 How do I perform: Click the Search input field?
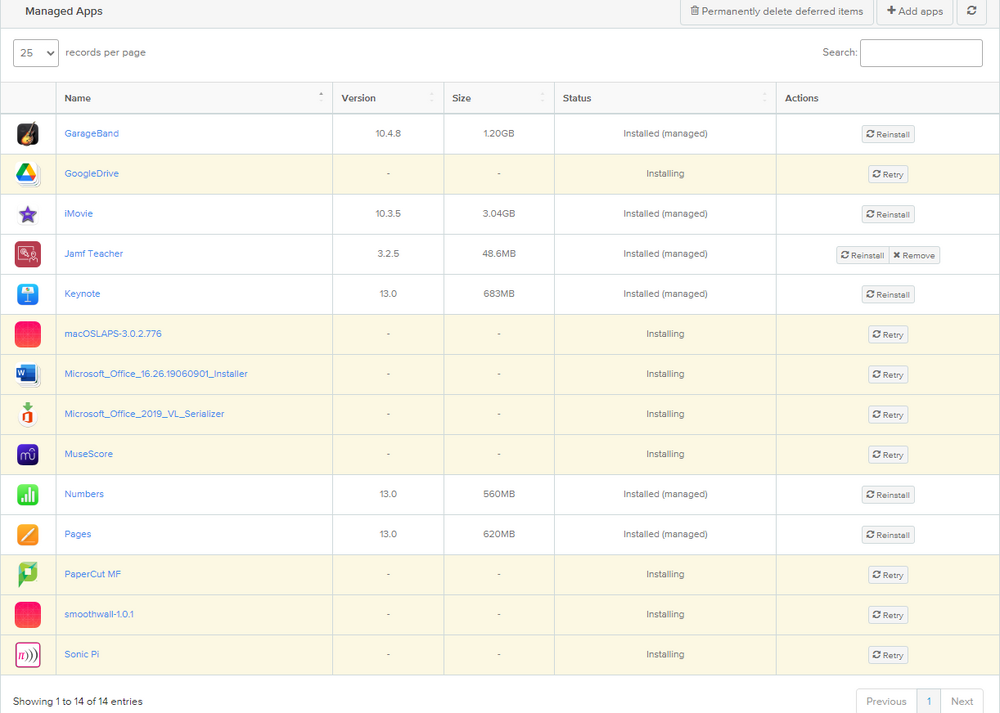coord(921,53)
